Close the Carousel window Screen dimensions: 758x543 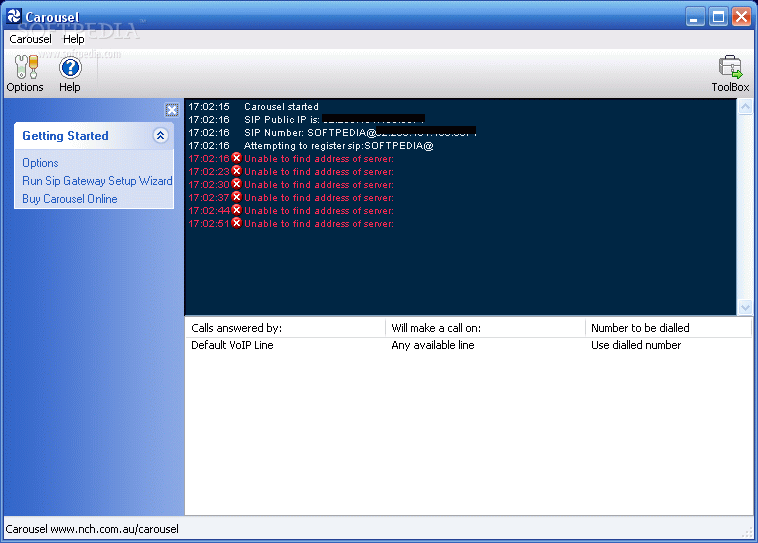pyautogui.click(x=741, y=17)
